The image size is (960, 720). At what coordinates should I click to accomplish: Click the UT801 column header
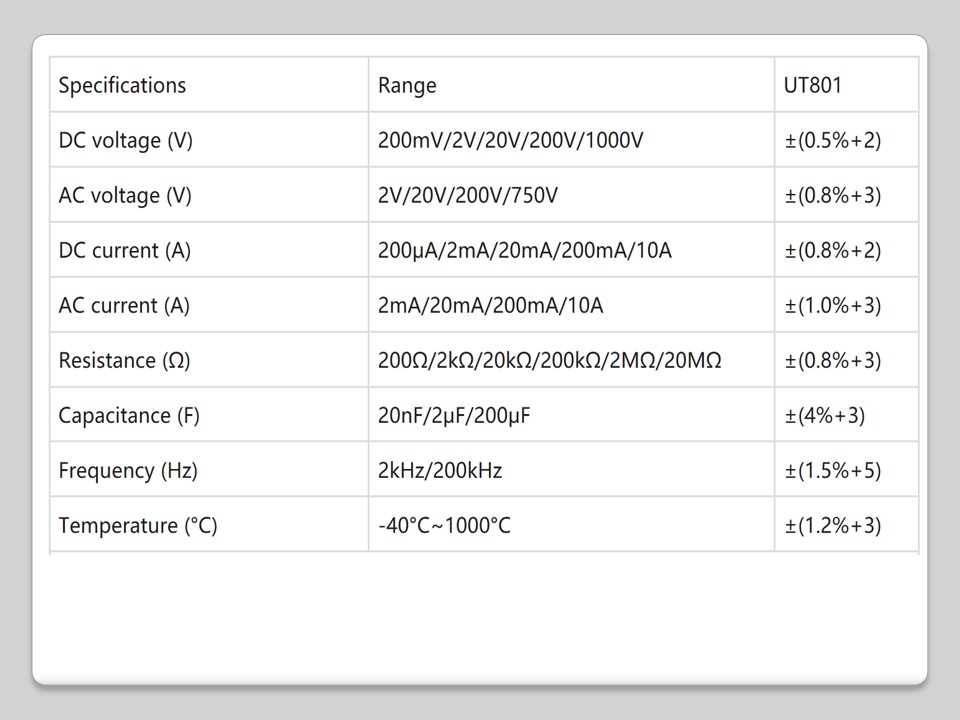coord(812,85)
